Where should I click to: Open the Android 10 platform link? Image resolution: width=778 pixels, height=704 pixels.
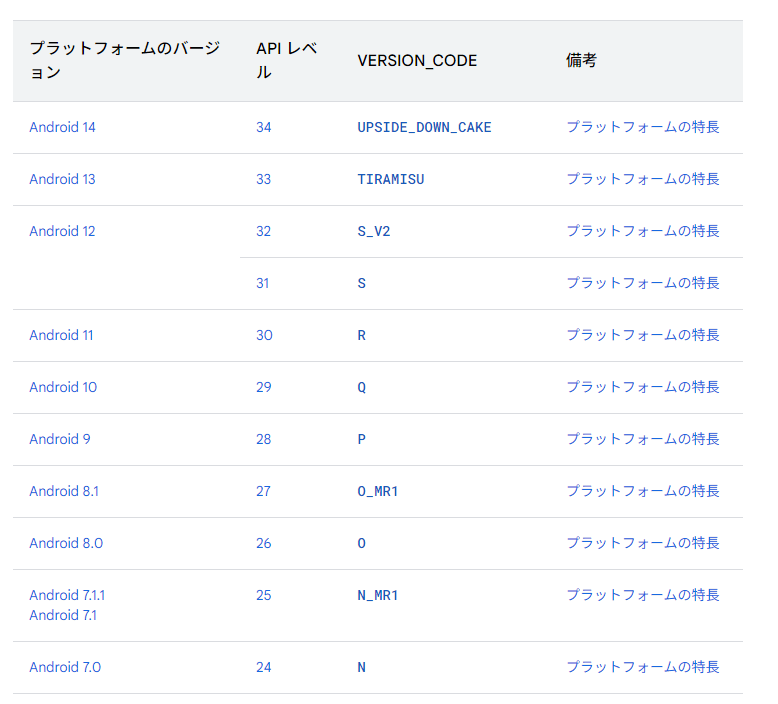click(63, 387)
